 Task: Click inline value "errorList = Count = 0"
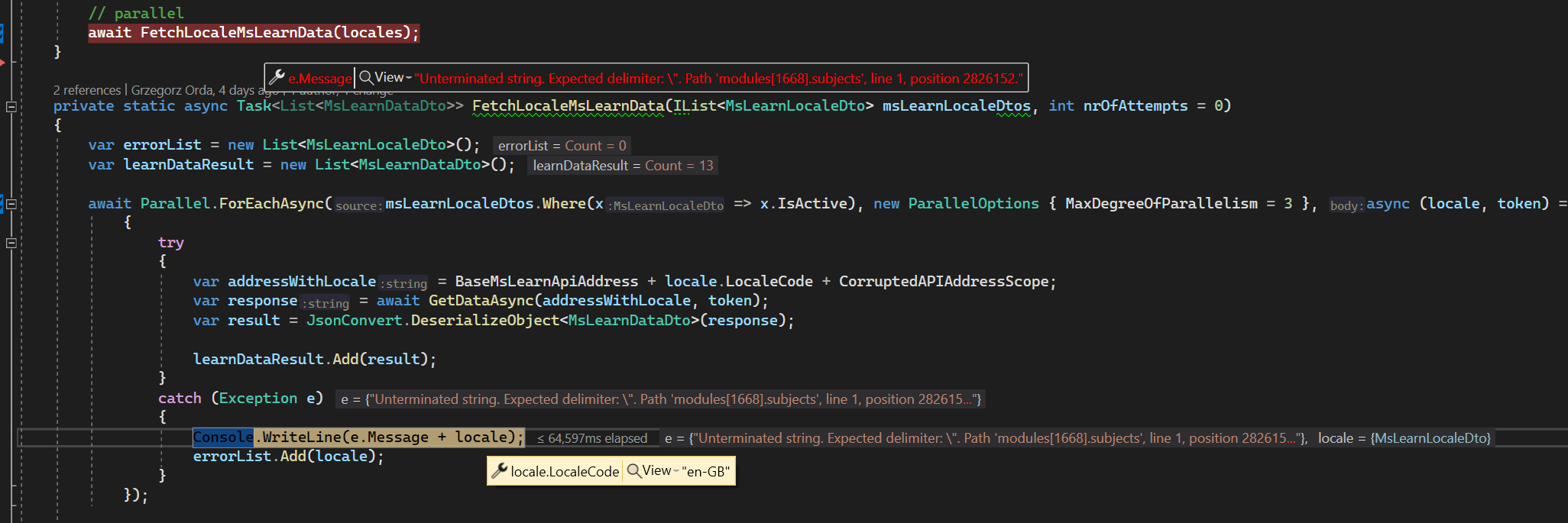(x=562, y=146)
